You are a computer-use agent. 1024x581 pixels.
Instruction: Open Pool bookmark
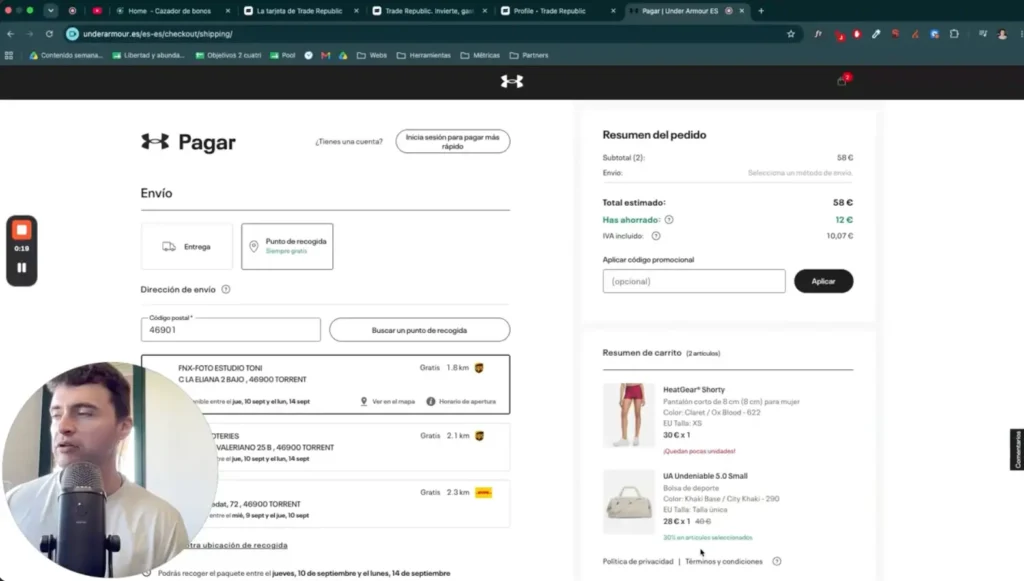click(283, 55)
